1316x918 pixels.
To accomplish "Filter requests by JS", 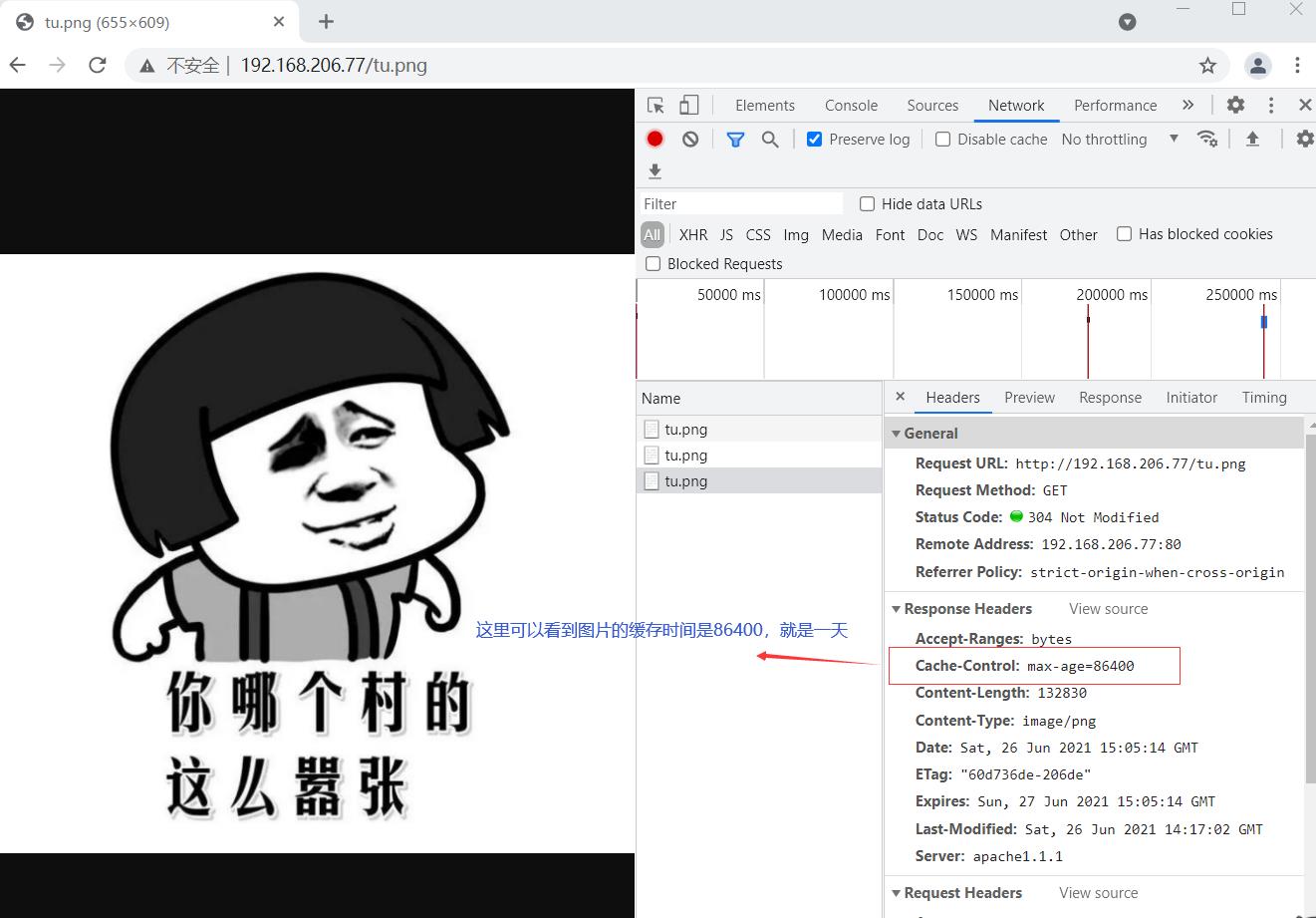I will click(x=726, y=234).
